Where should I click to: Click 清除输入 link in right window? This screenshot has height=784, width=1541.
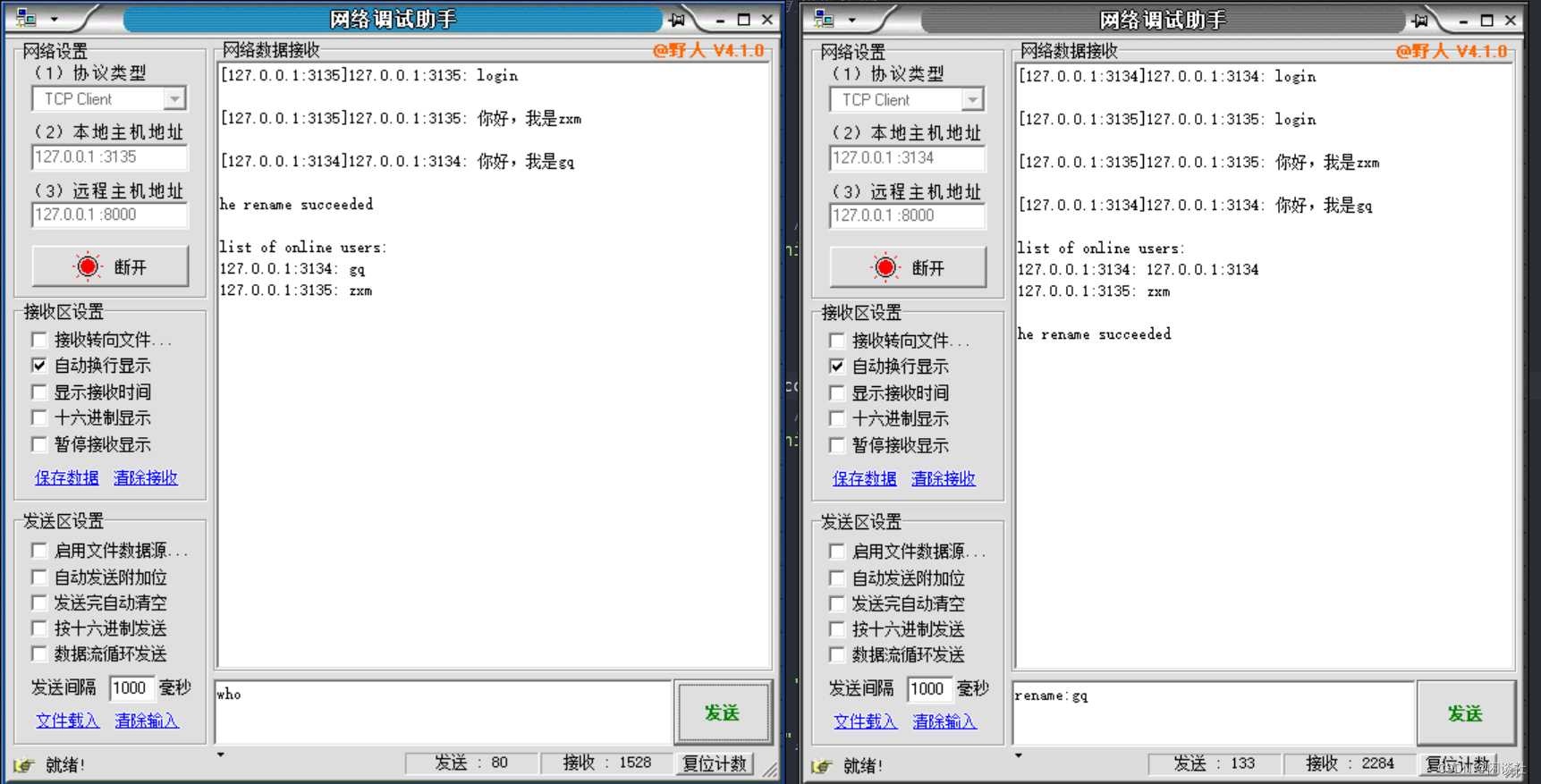944,721
